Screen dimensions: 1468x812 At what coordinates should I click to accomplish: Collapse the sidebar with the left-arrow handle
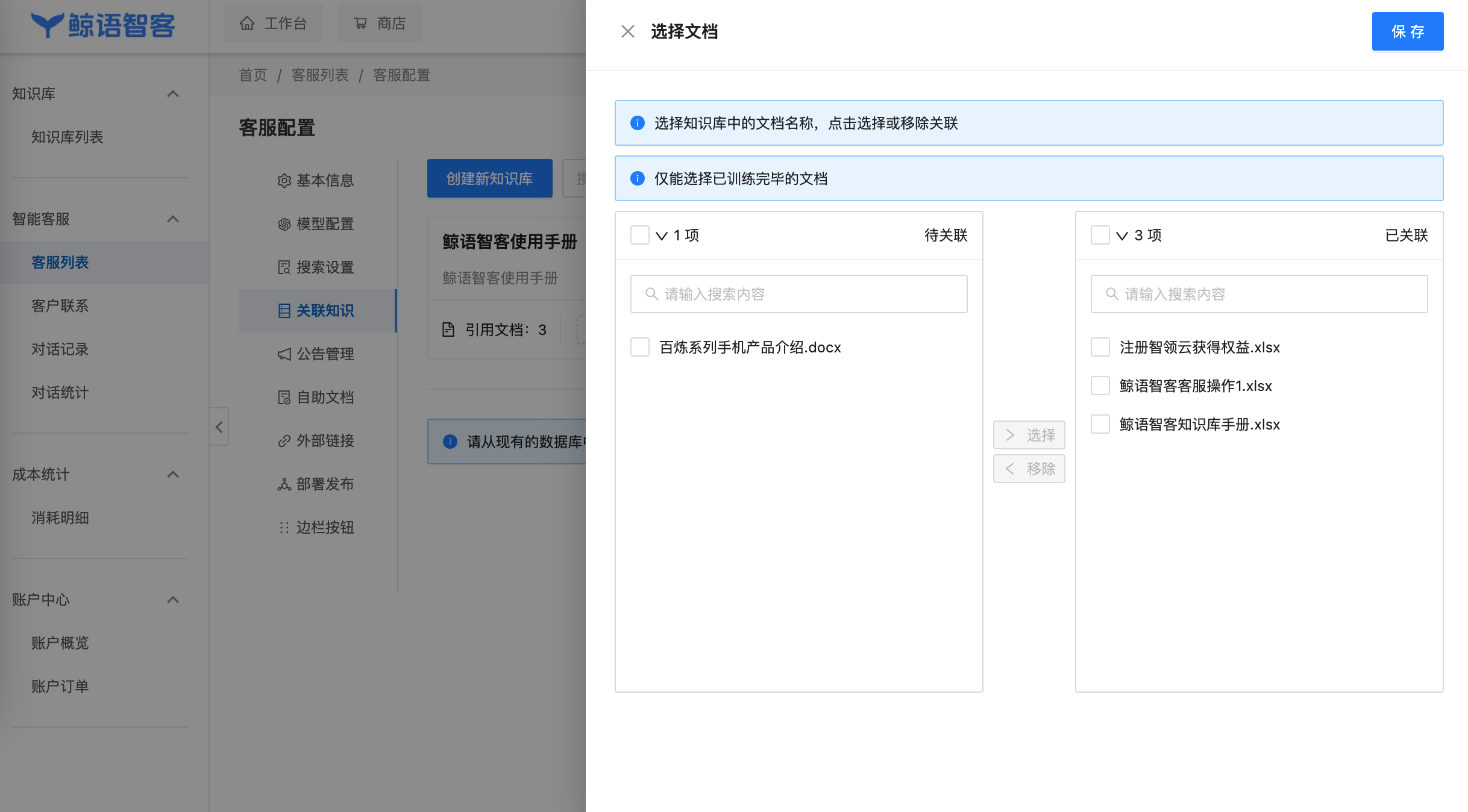coord(219,427)
